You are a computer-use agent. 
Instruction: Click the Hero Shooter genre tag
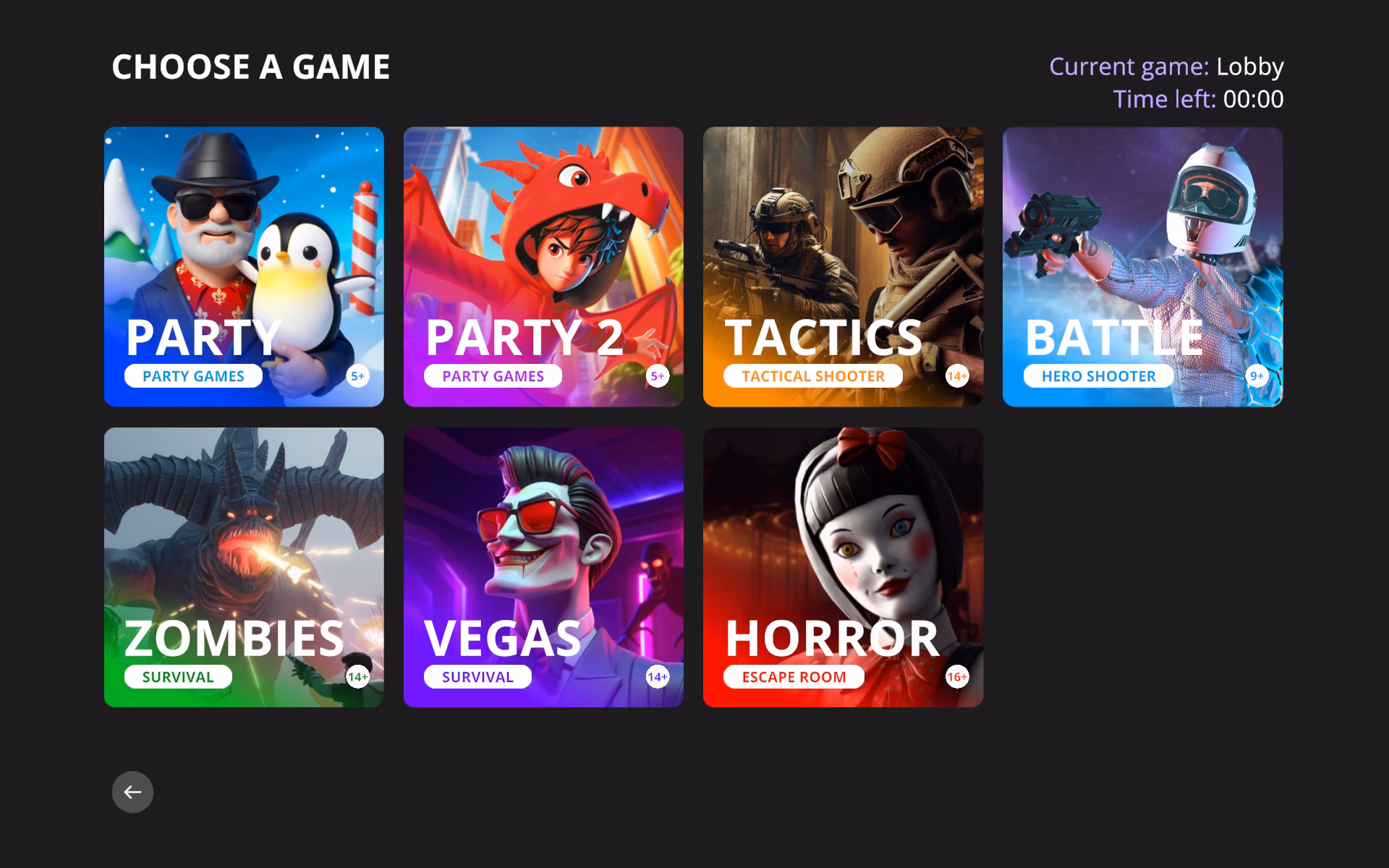(1098, 376)
